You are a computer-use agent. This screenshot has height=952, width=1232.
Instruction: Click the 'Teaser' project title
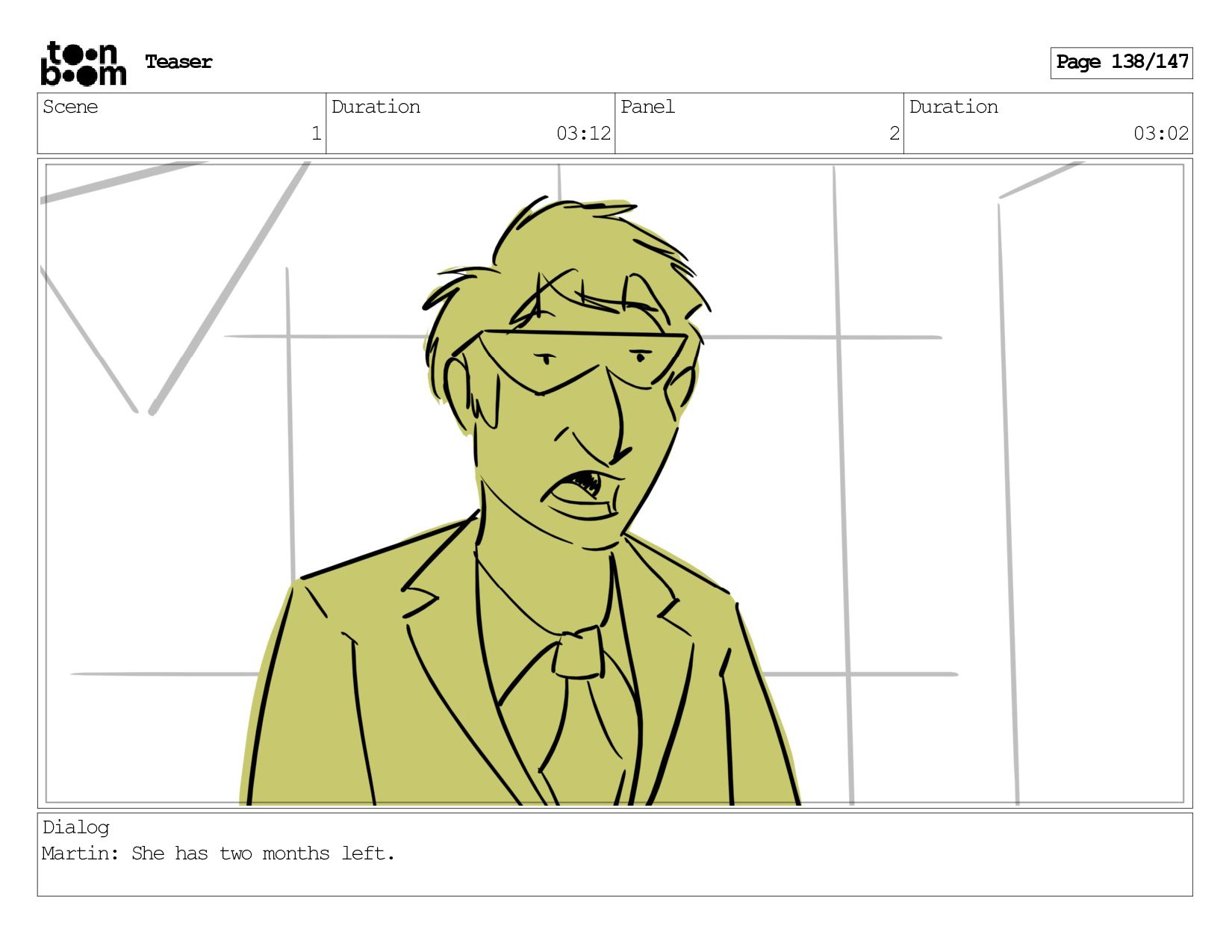click(178, 62)
